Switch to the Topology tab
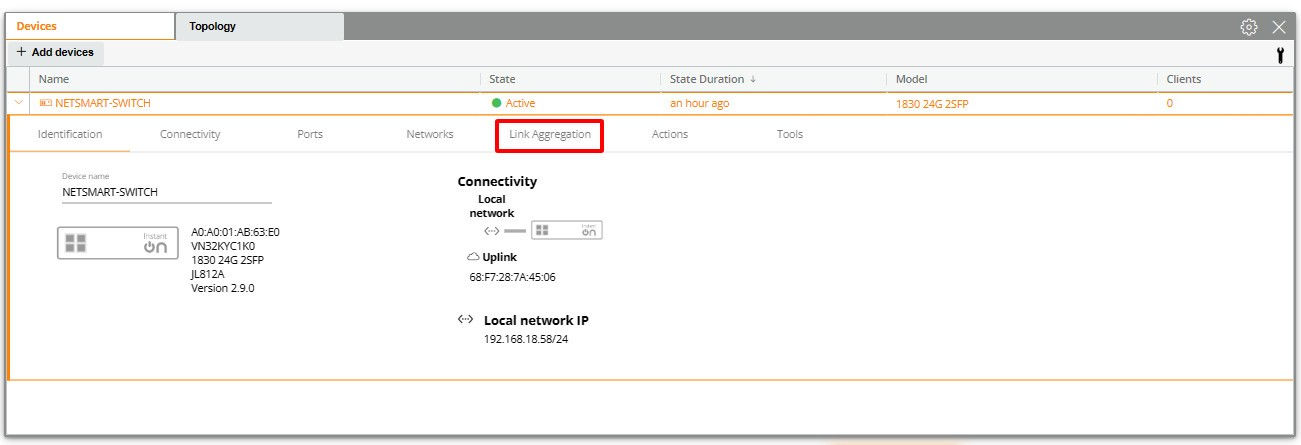Viewport: 1301px width, 445px height. click(x=259, y=27)
